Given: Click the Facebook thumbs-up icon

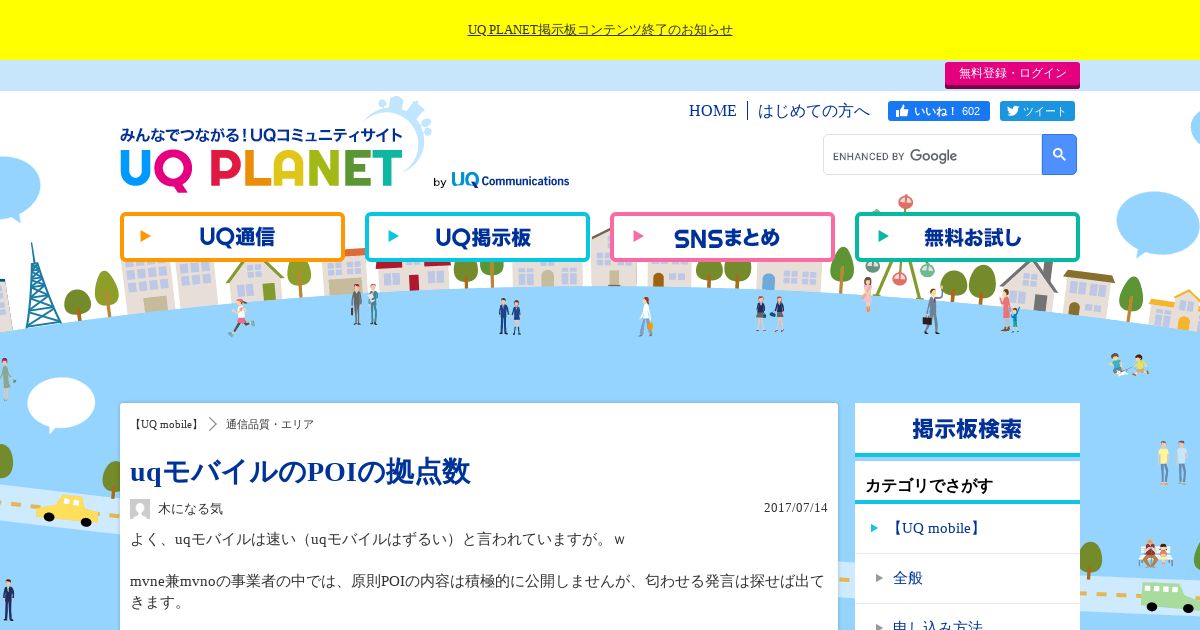Looking at the screenshot, I should point(902,111).
